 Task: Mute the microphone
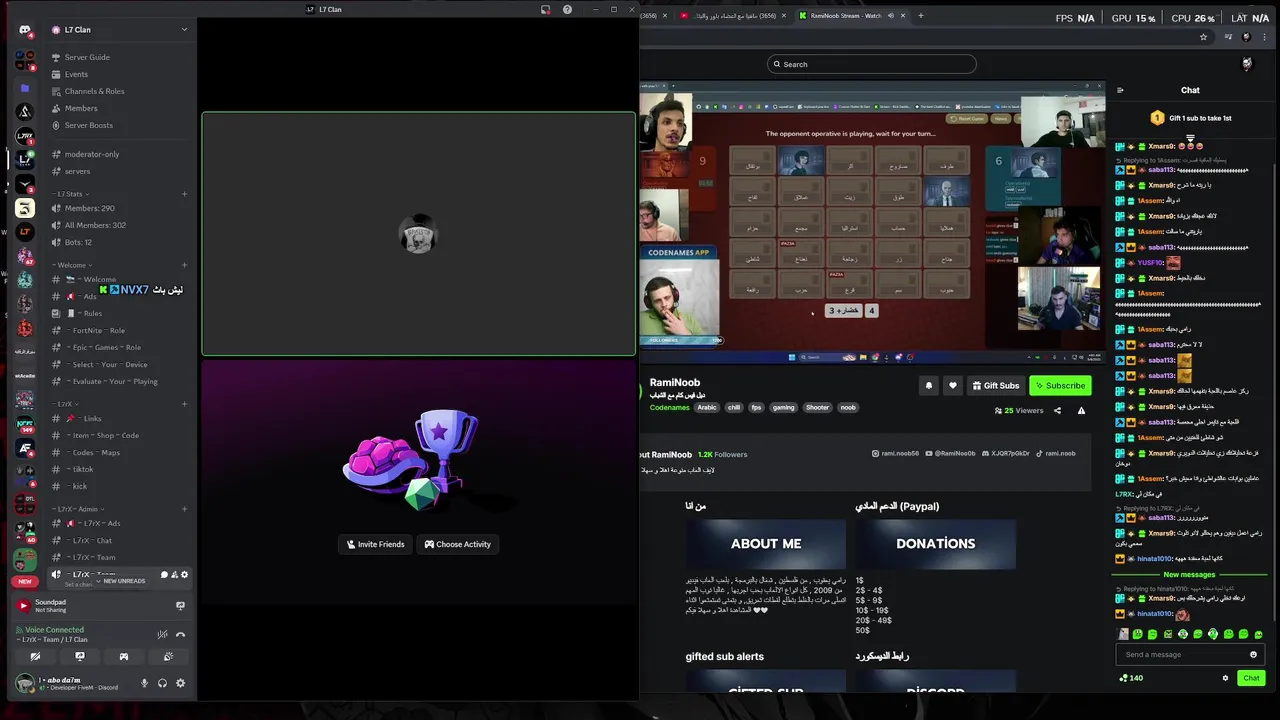pos(144,683)
